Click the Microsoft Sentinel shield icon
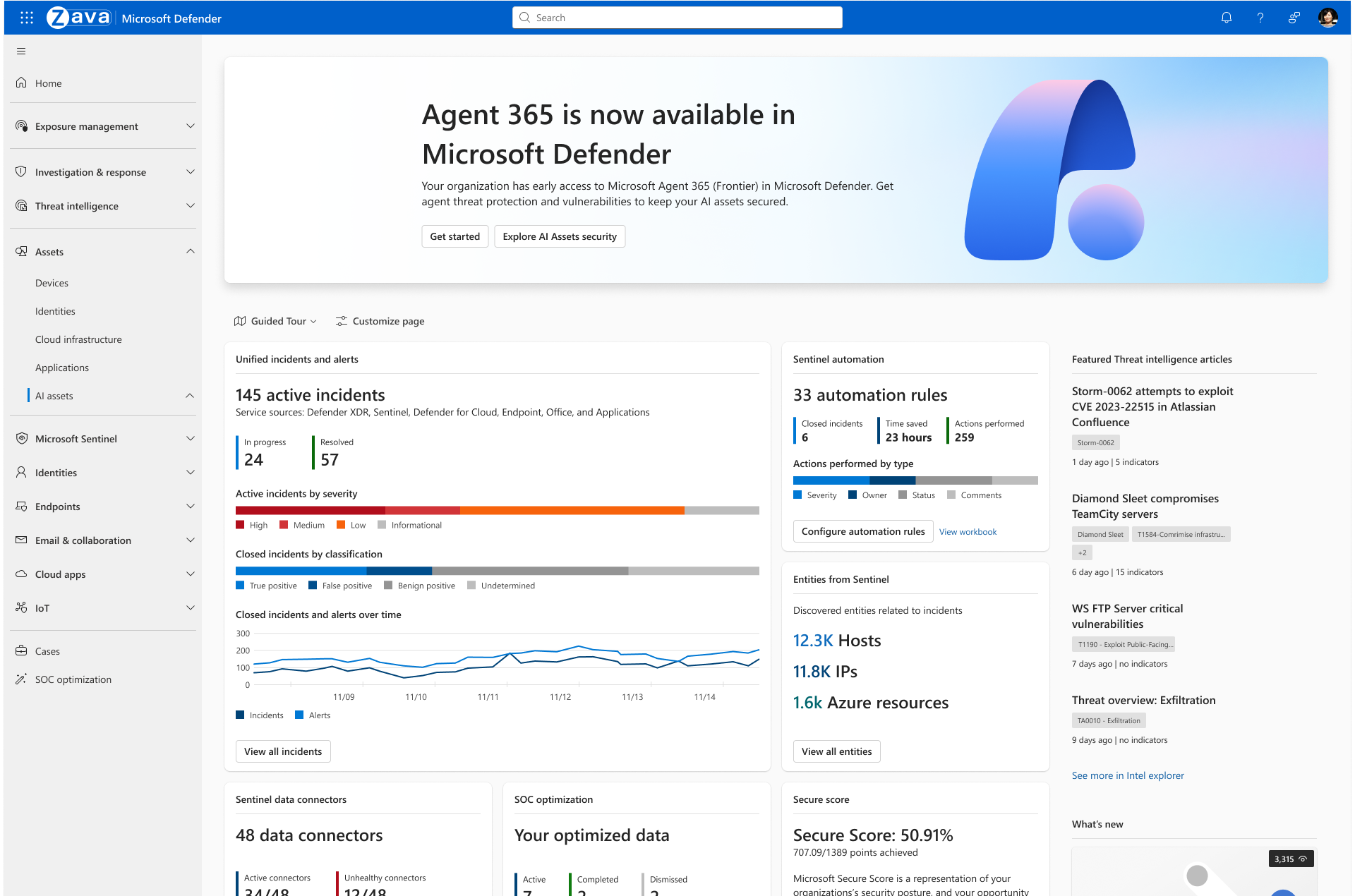Screen dimensions: 1355x896 (21, 438)
